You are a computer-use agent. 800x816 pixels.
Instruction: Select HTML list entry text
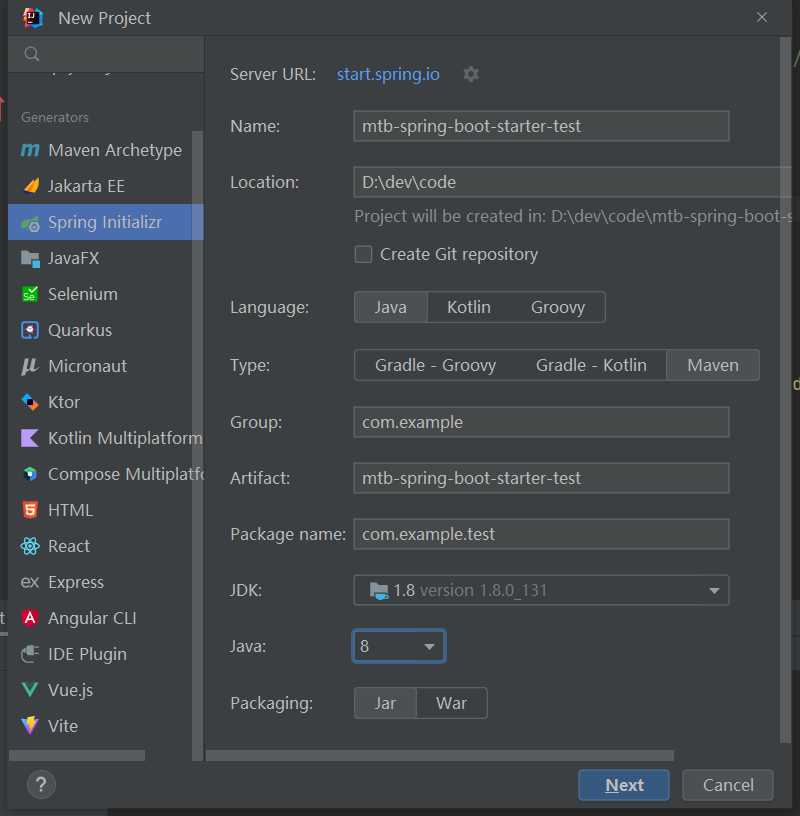[70, 510]
